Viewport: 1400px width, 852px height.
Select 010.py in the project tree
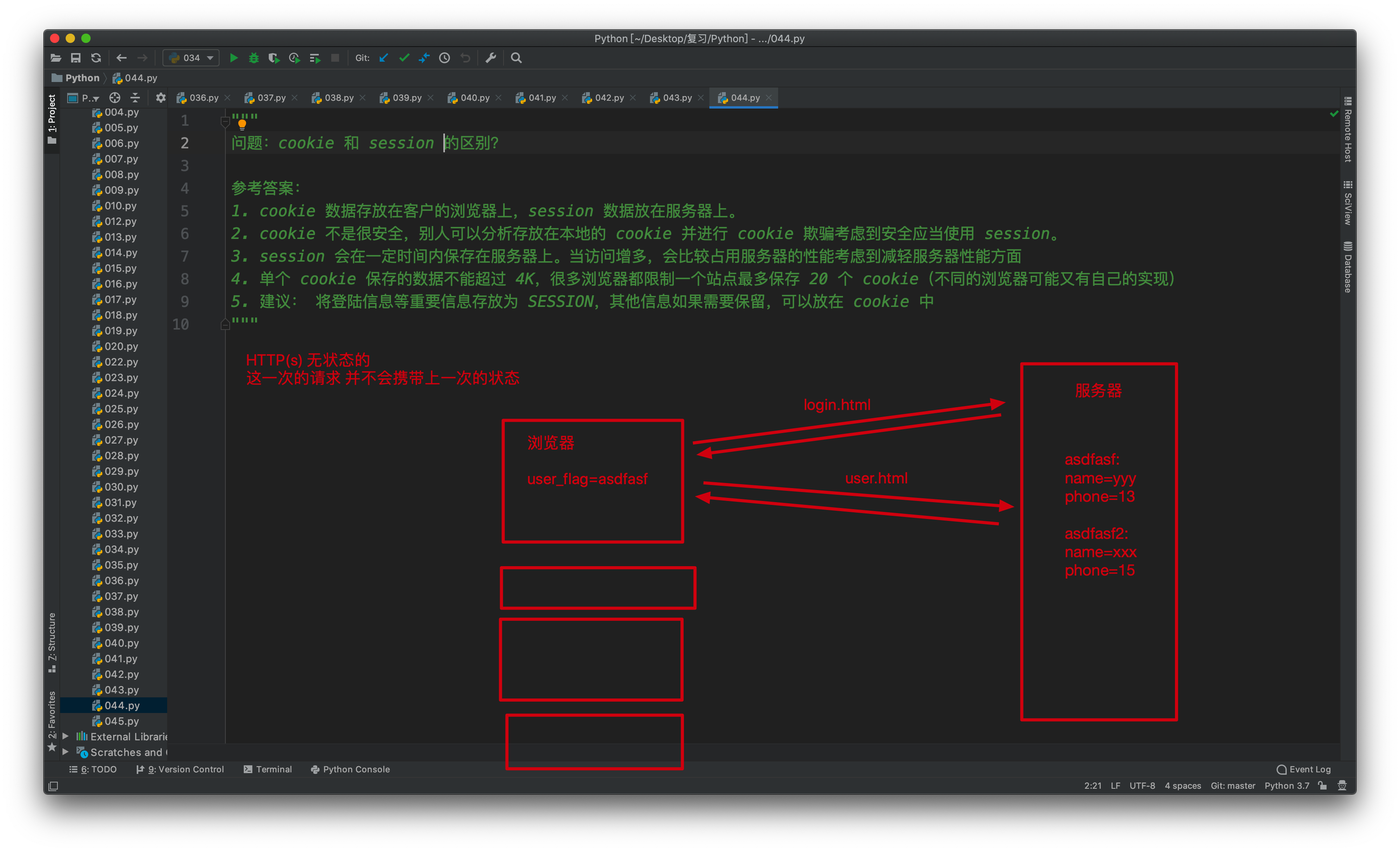(x=115, y=206)
